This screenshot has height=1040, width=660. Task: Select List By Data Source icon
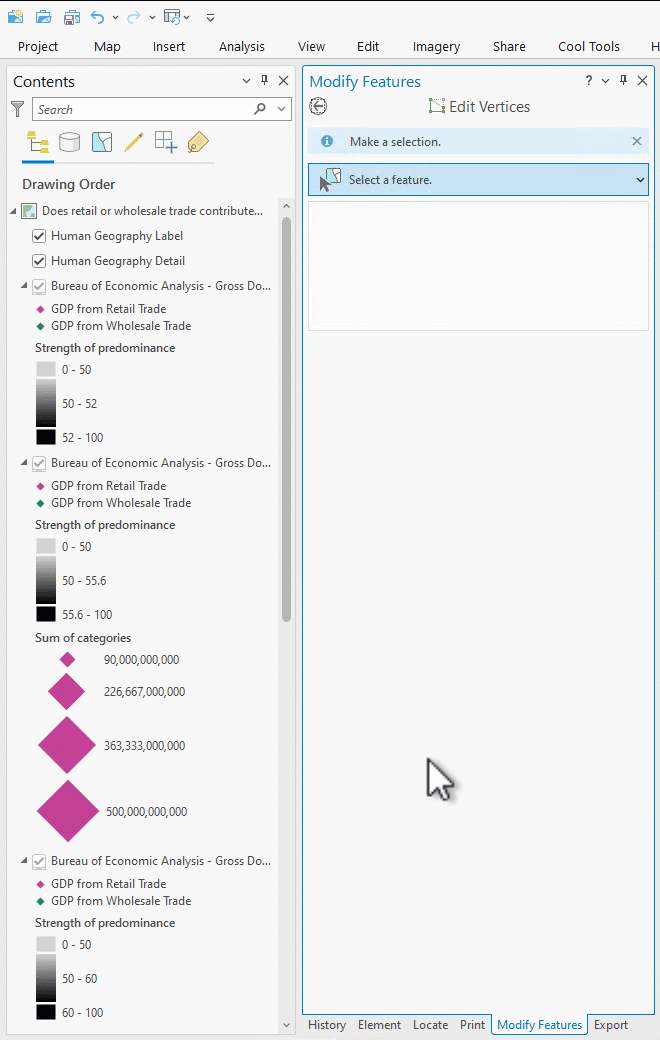pyautogui.click(x=70, y=142)
